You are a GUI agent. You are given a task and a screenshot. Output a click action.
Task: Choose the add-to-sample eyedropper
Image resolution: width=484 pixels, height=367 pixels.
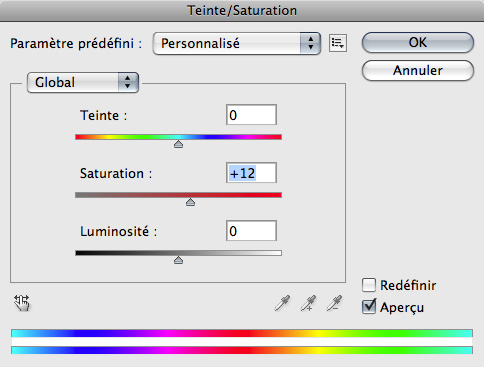point(308,303)
